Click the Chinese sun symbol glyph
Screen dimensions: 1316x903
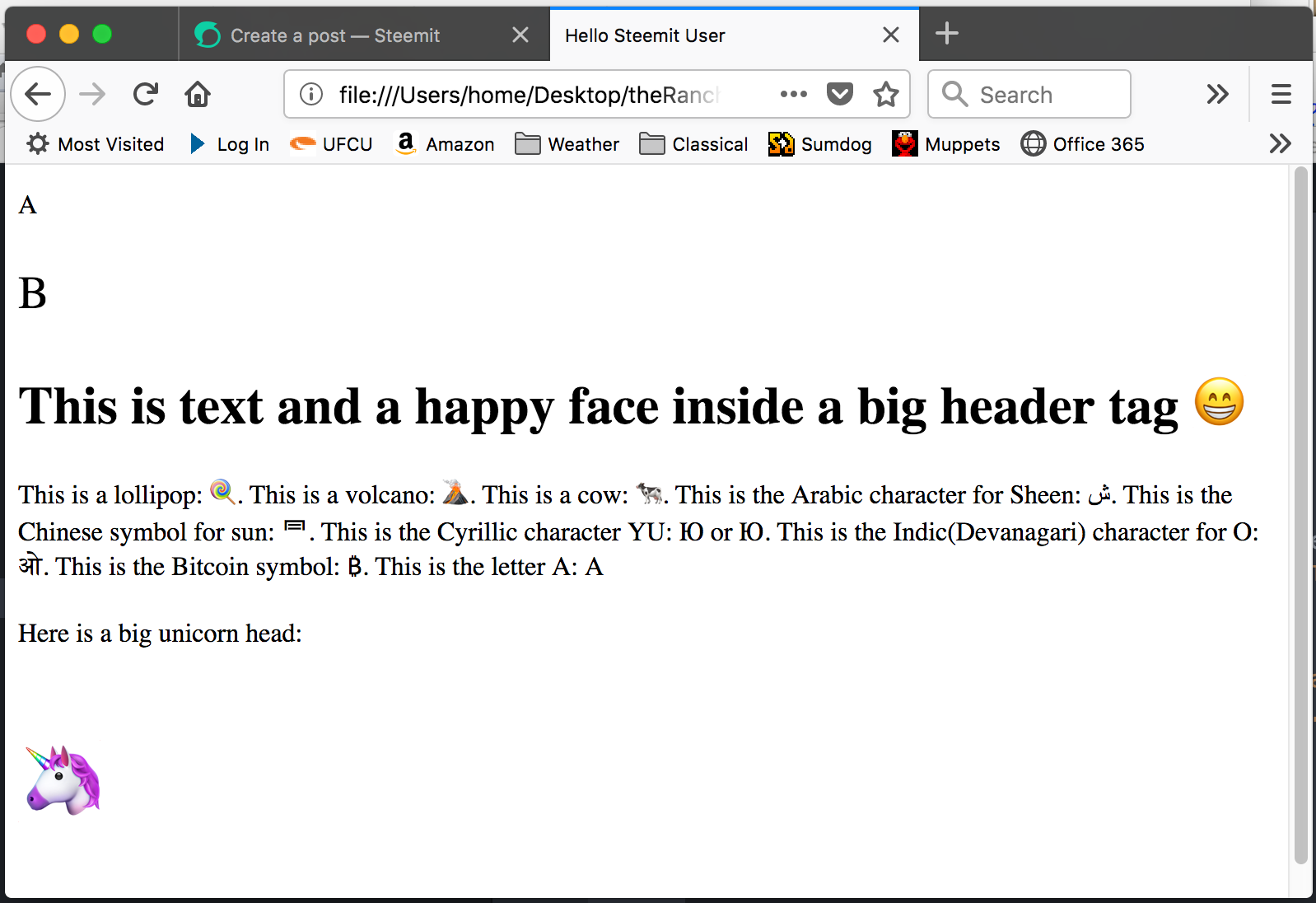click(x=294, y=528)
